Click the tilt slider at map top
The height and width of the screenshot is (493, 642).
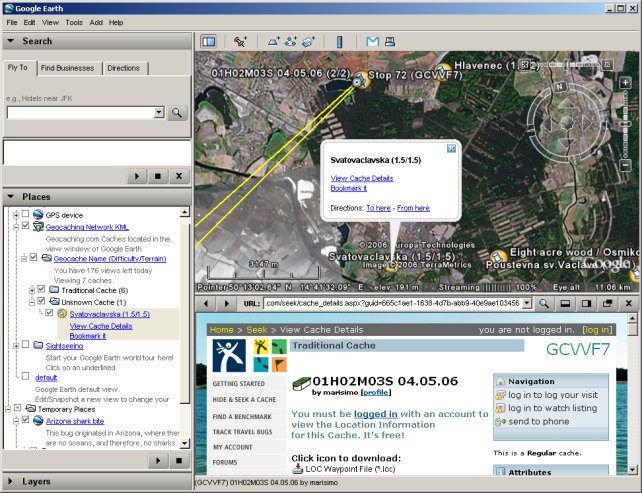[566, 65]
